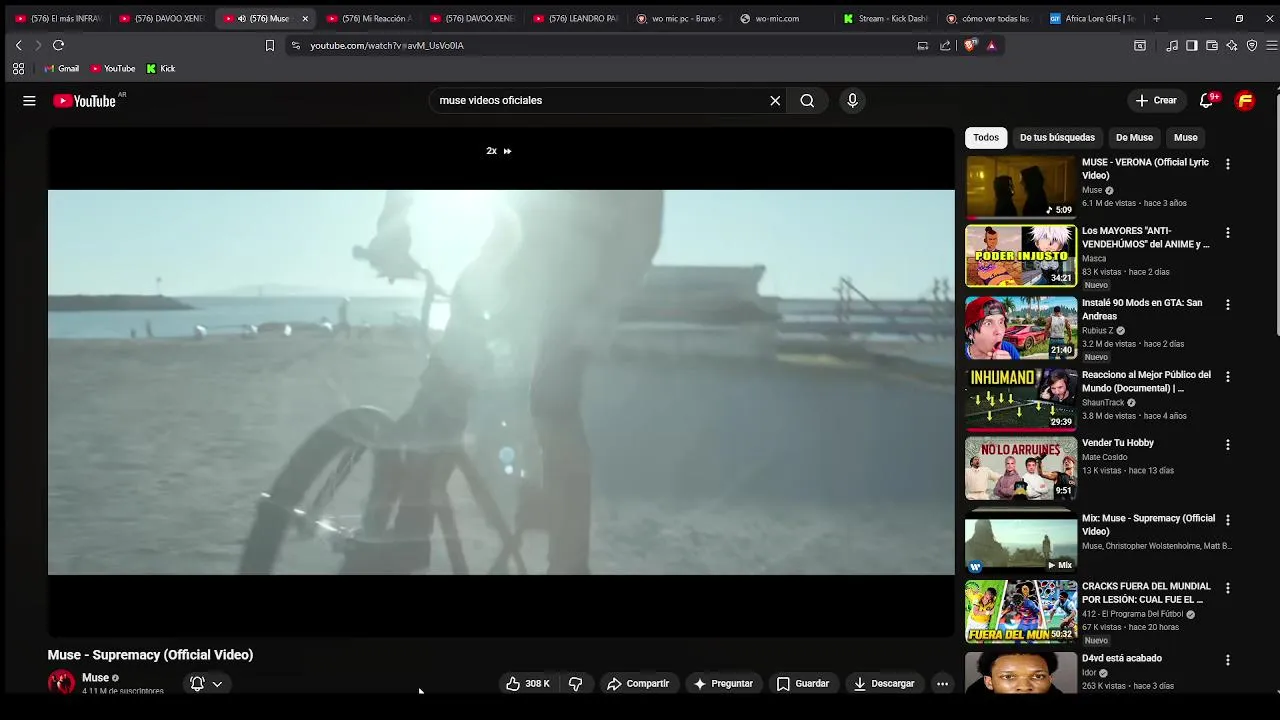Screen dimensions: 1280x720
Task: Open Brave Wallet icon
Action: (1212, 45)
